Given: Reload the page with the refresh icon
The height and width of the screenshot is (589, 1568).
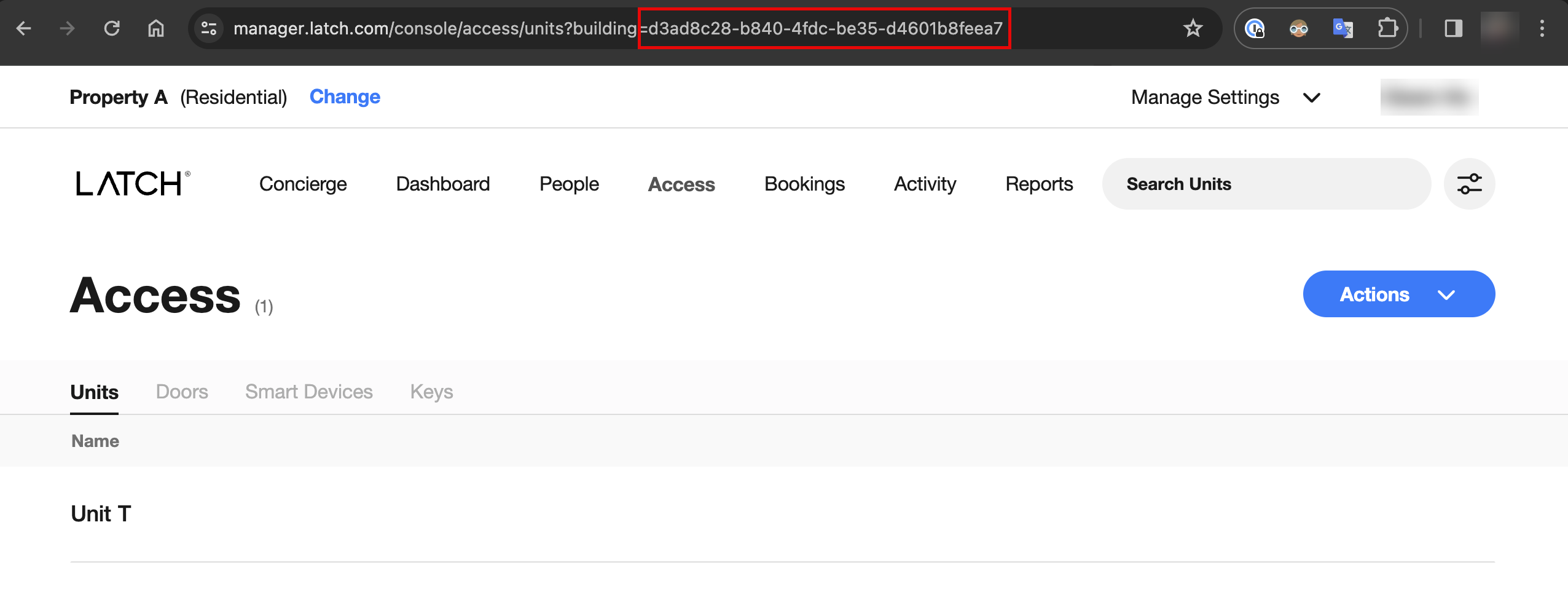Looking at the screenshot, I should [111, 28].
